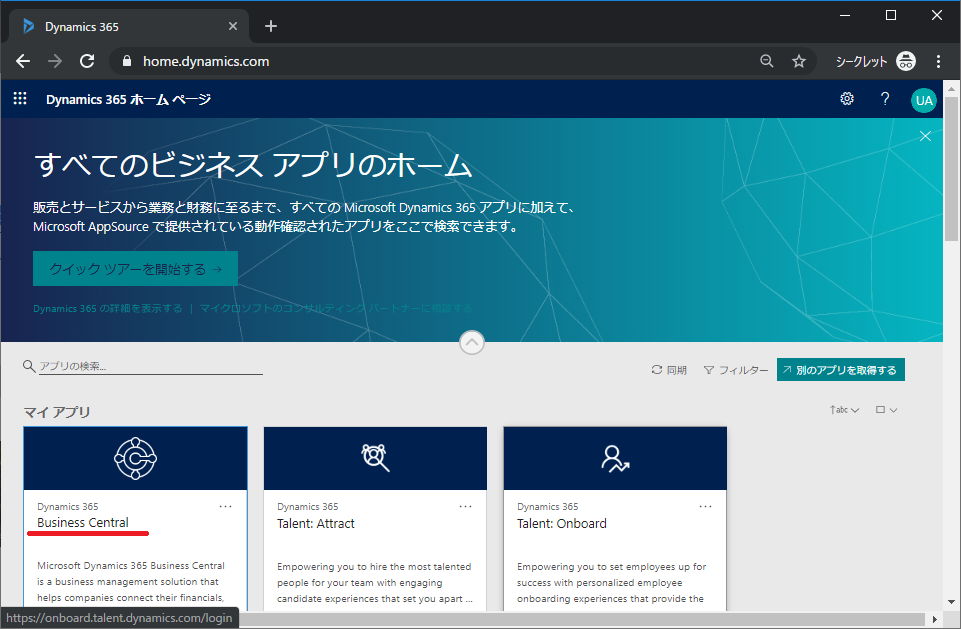
Task: Click the Talent: Attract description text
Action: 374,582
